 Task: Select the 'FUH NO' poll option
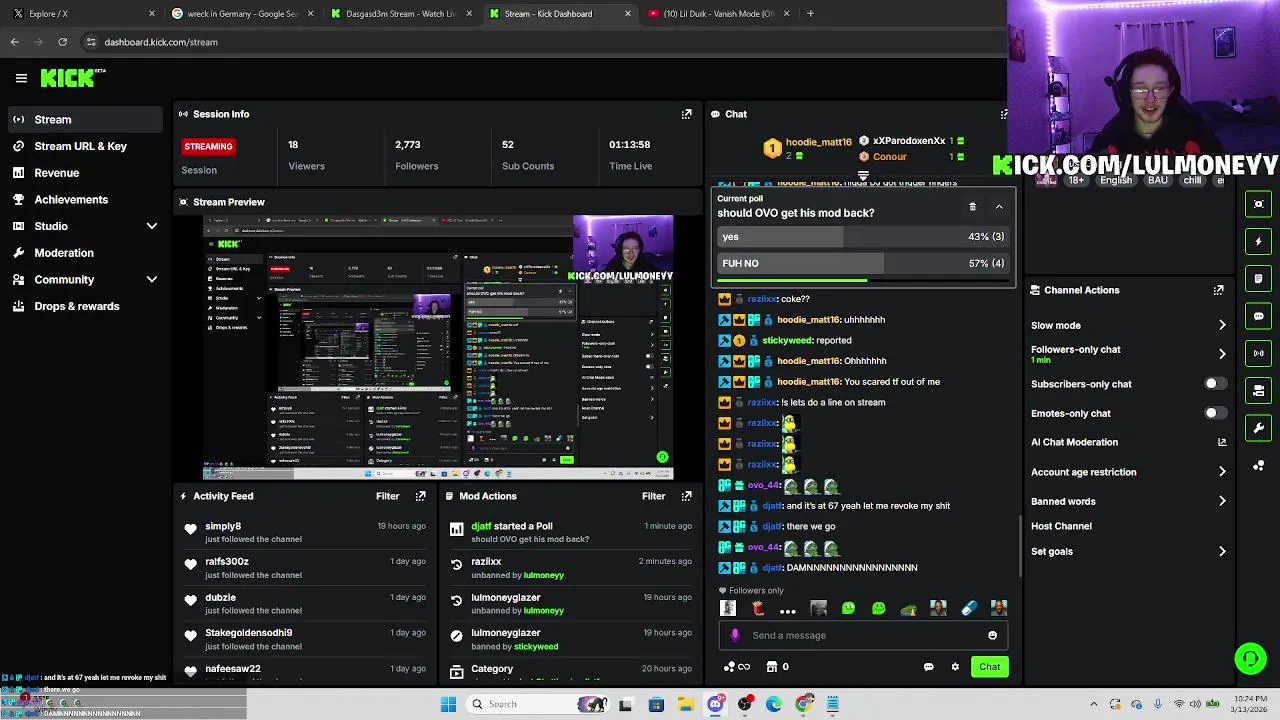[863, 263]
